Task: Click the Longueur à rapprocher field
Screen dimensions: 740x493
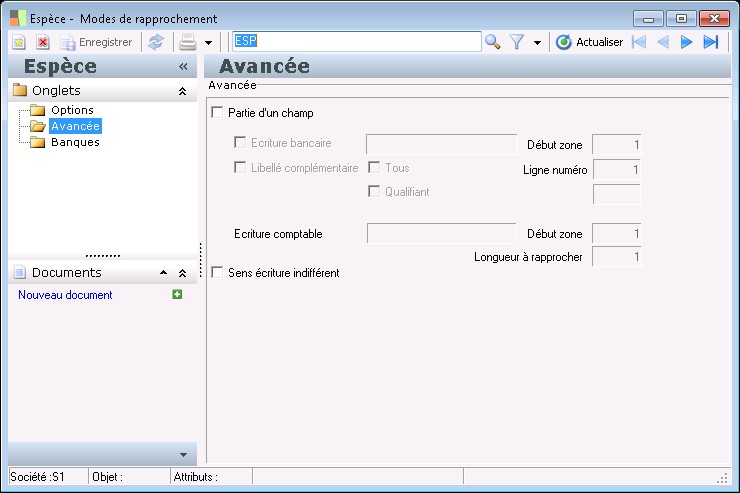Action: pos(616,257)
